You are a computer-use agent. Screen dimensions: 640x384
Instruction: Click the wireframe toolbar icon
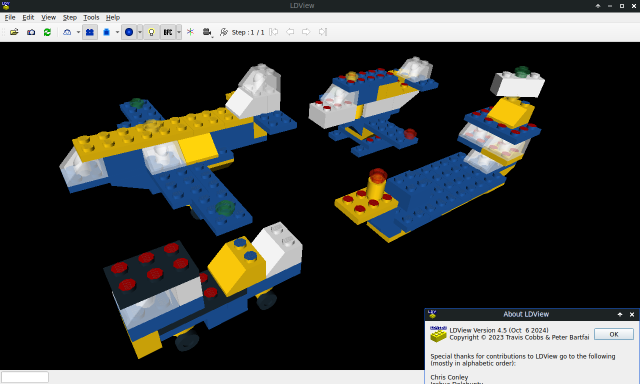67,32
